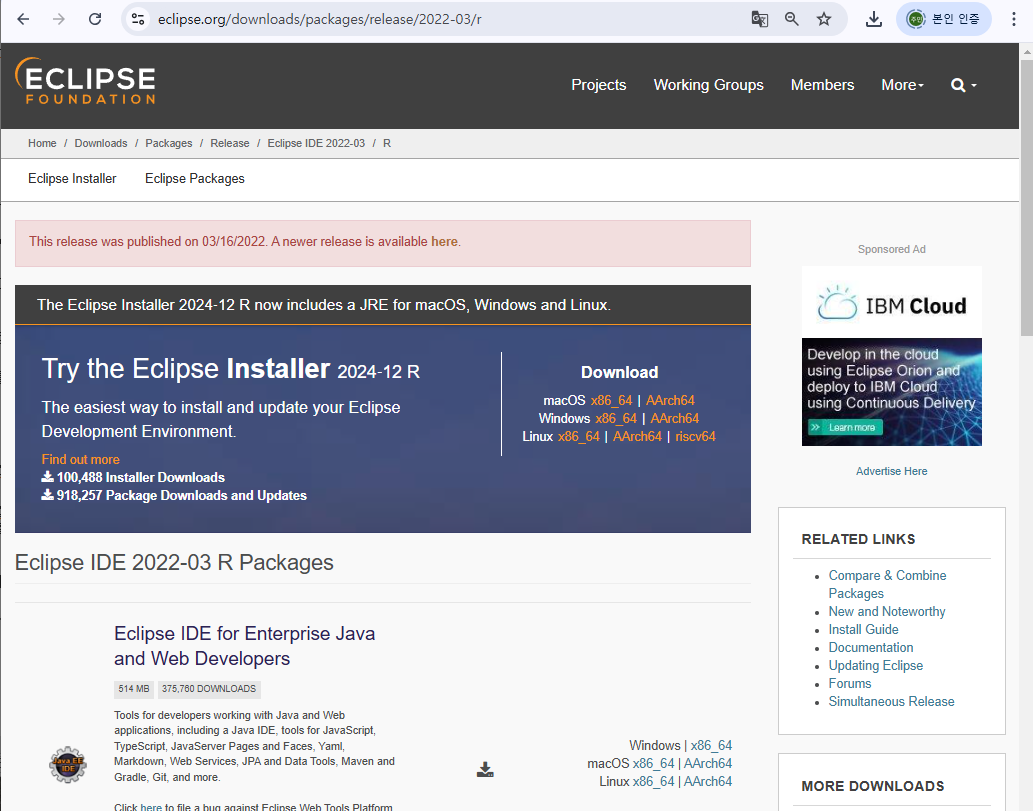Open New and Noteworthy link
Image resolution: width=1033 pixels, height=811 pixels.
coord(887,611)
